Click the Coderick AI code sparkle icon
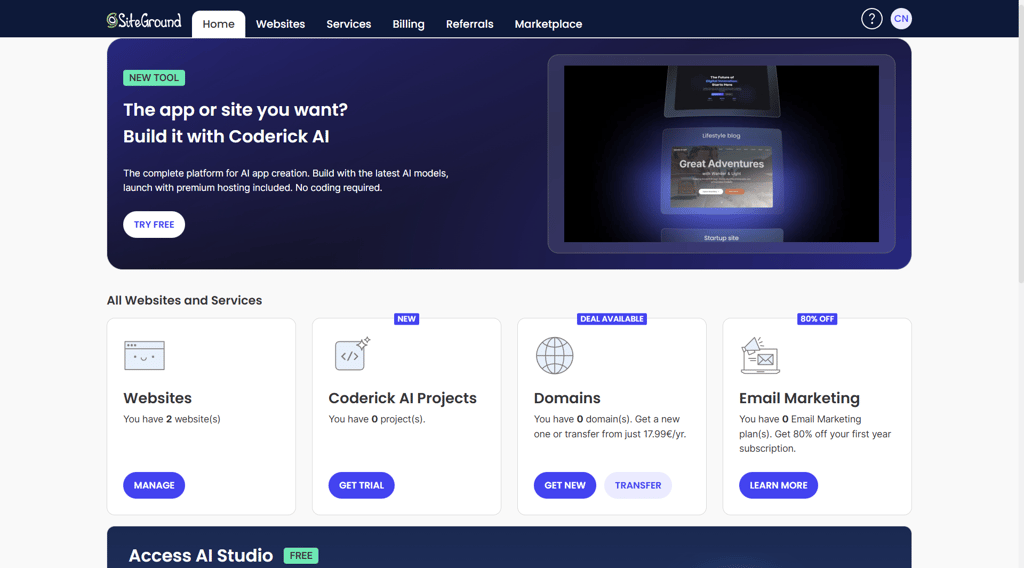 coord(353,354)
